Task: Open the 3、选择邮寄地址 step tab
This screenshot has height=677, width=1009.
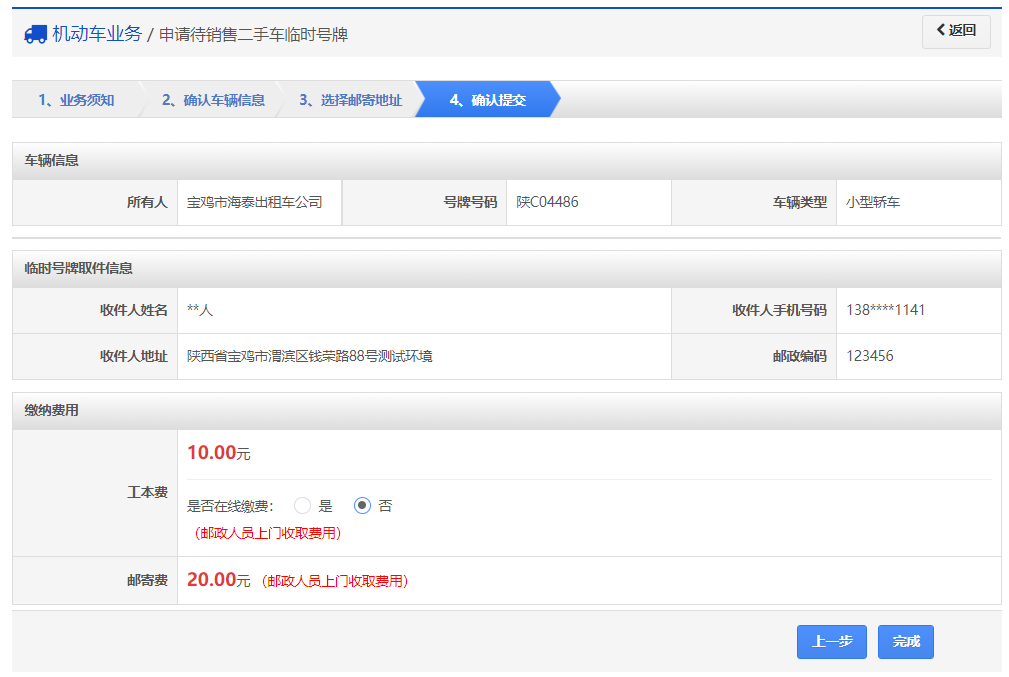Action: 355,99
